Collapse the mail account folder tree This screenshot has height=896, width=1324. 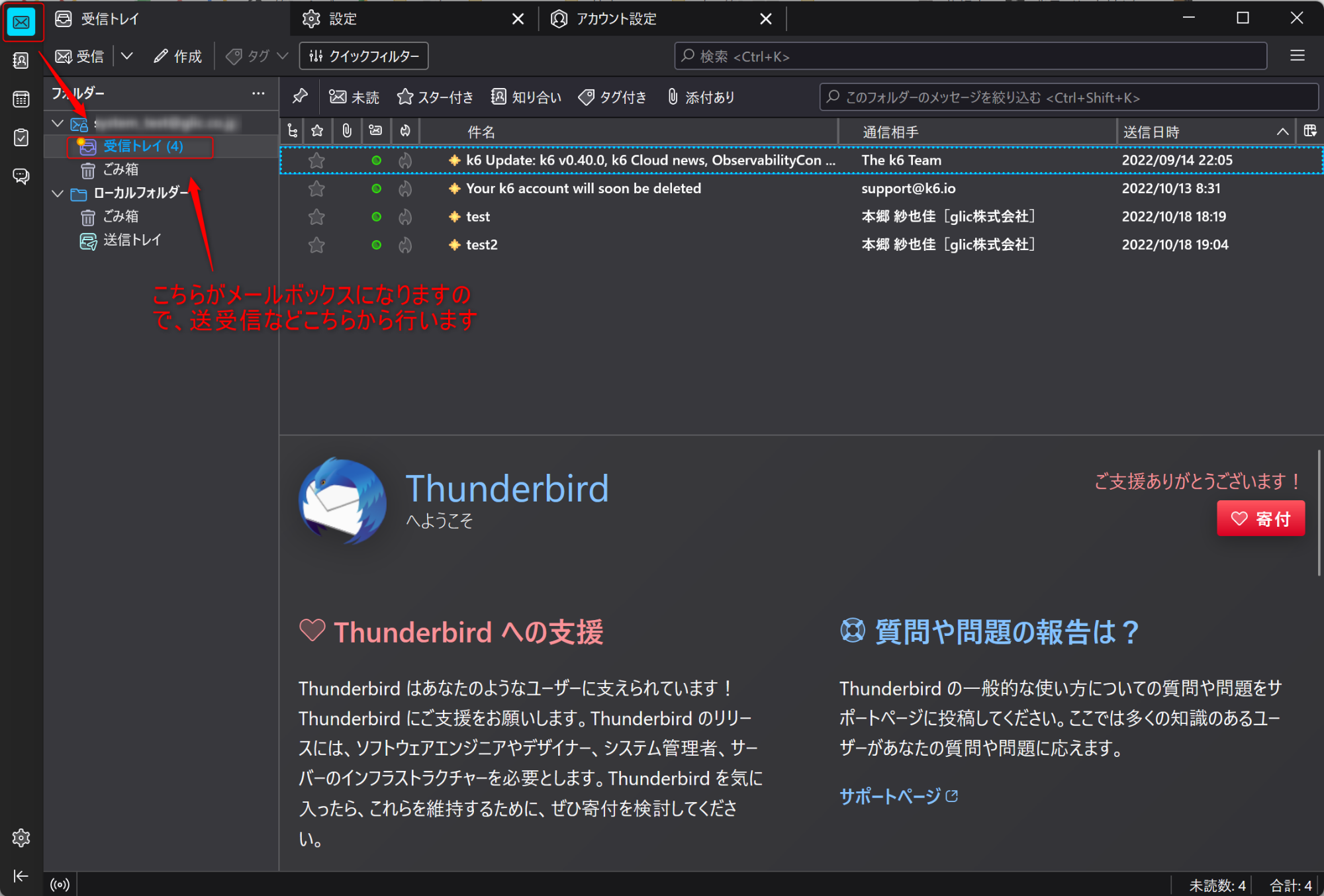pyautogui.click(x=58, y=123)
